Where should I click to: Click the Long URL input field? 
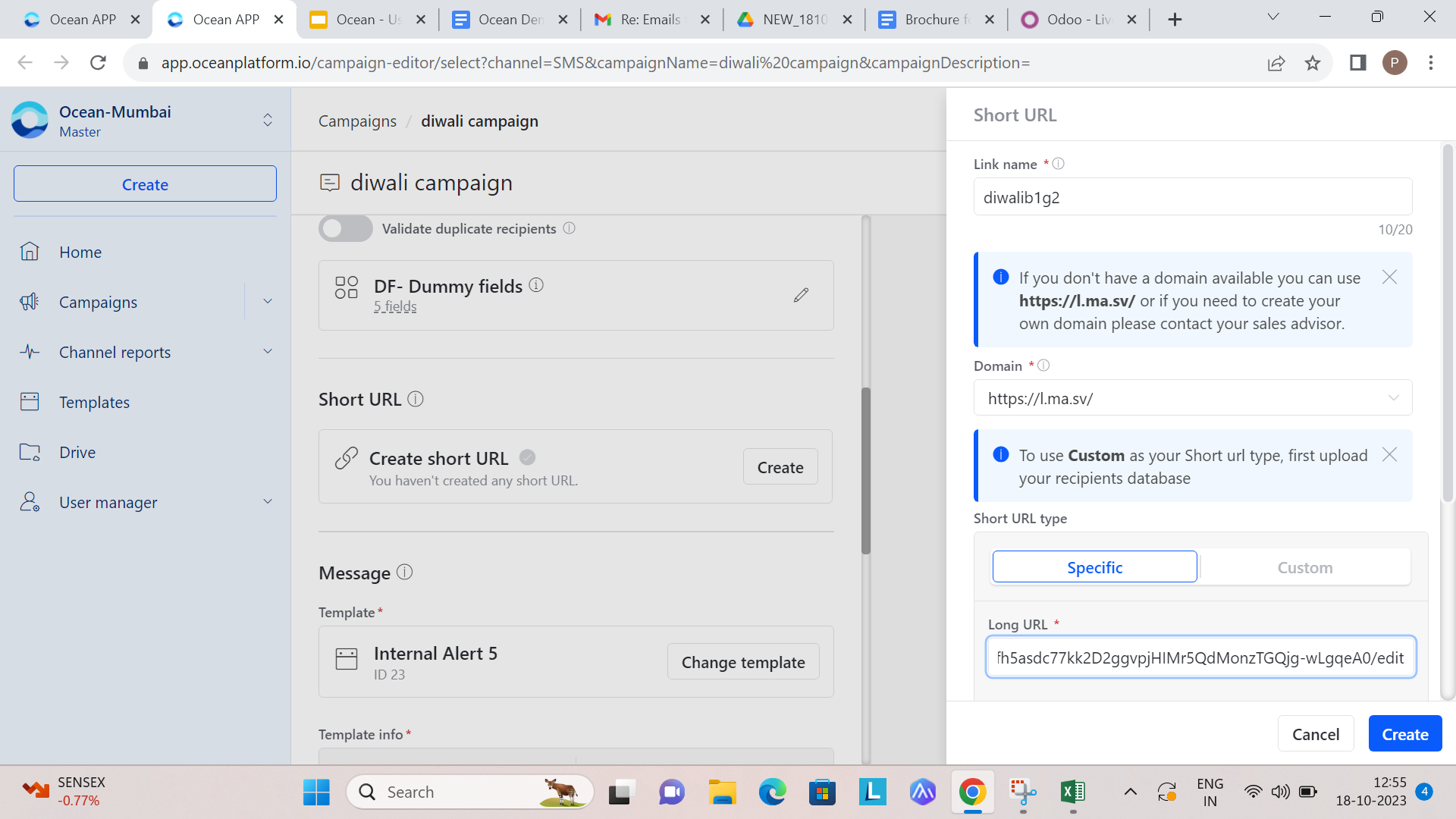point(1200,657)
